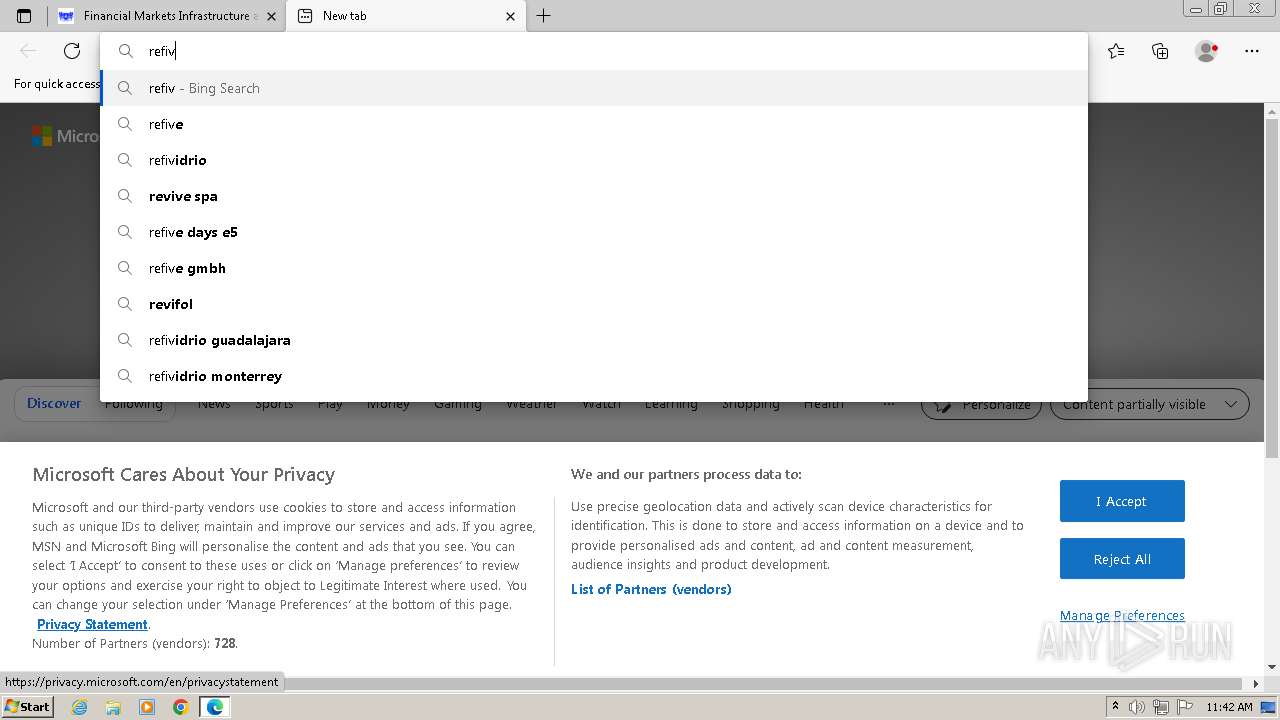Select 'refividrio monterrey' suggestion
The width and height of the screenshot is (1280, 720).
(594, 376)
